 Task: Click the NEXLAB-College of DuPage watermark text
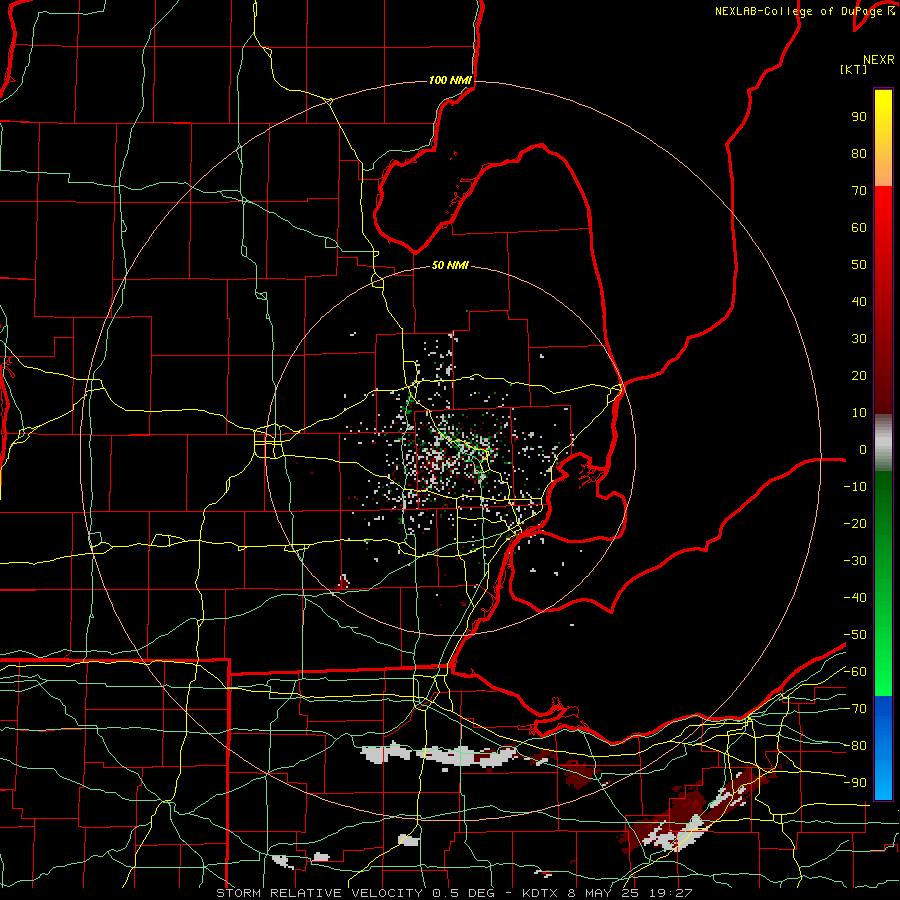[x=805, y=11]
